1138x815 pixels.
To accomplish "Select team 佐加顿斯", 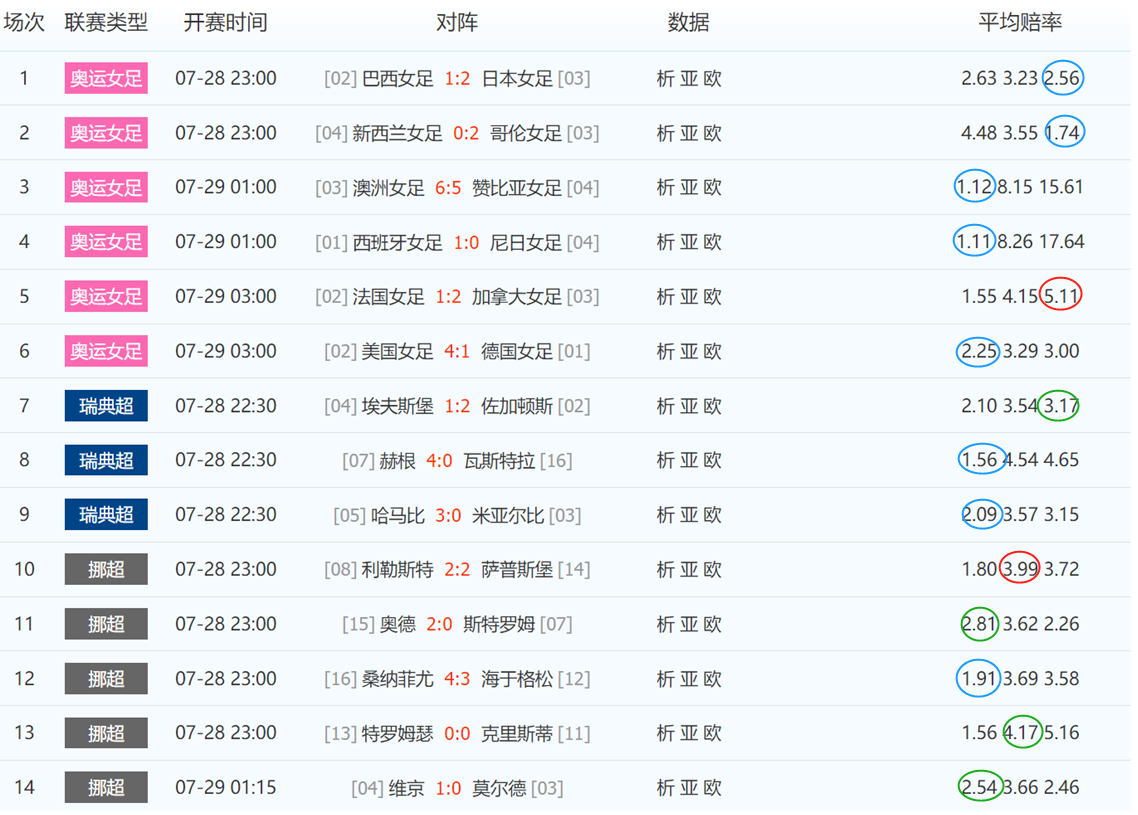I will (x=517, y=406).
